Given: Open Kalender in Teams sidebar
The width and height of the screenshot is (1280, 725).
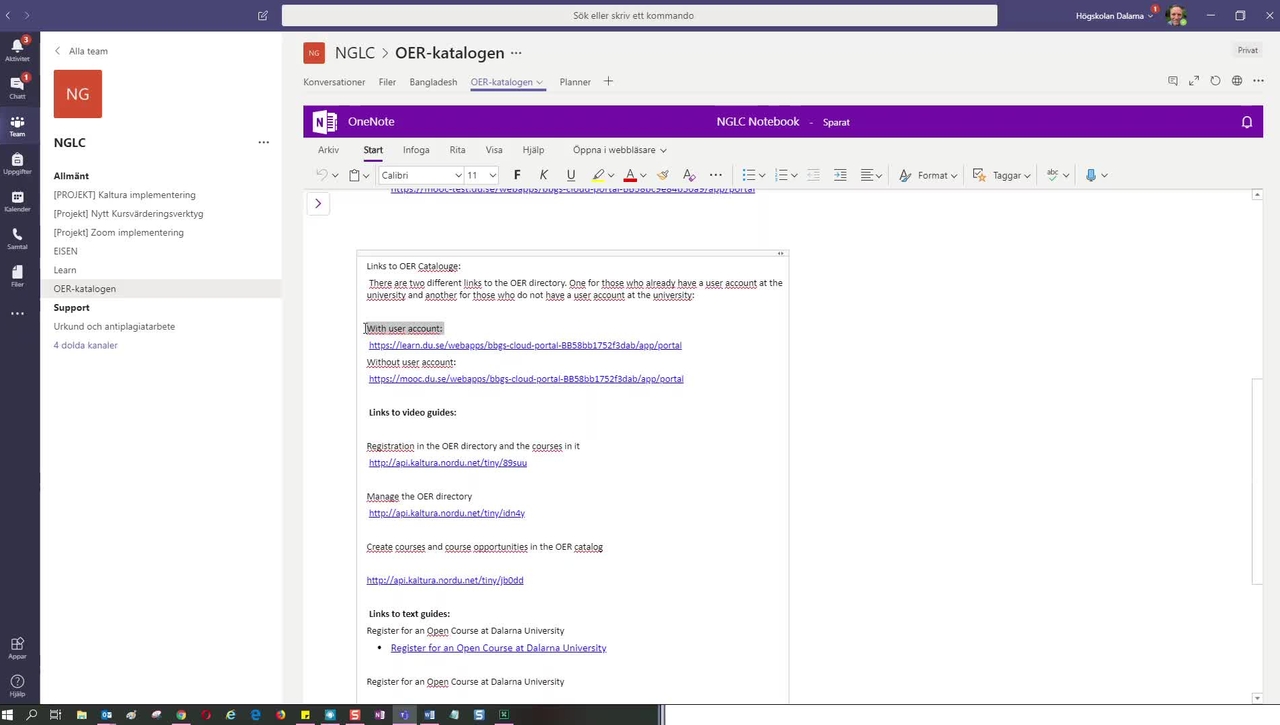Looking at the screenshot, I should pyautogui.click(x=17, y=199).
